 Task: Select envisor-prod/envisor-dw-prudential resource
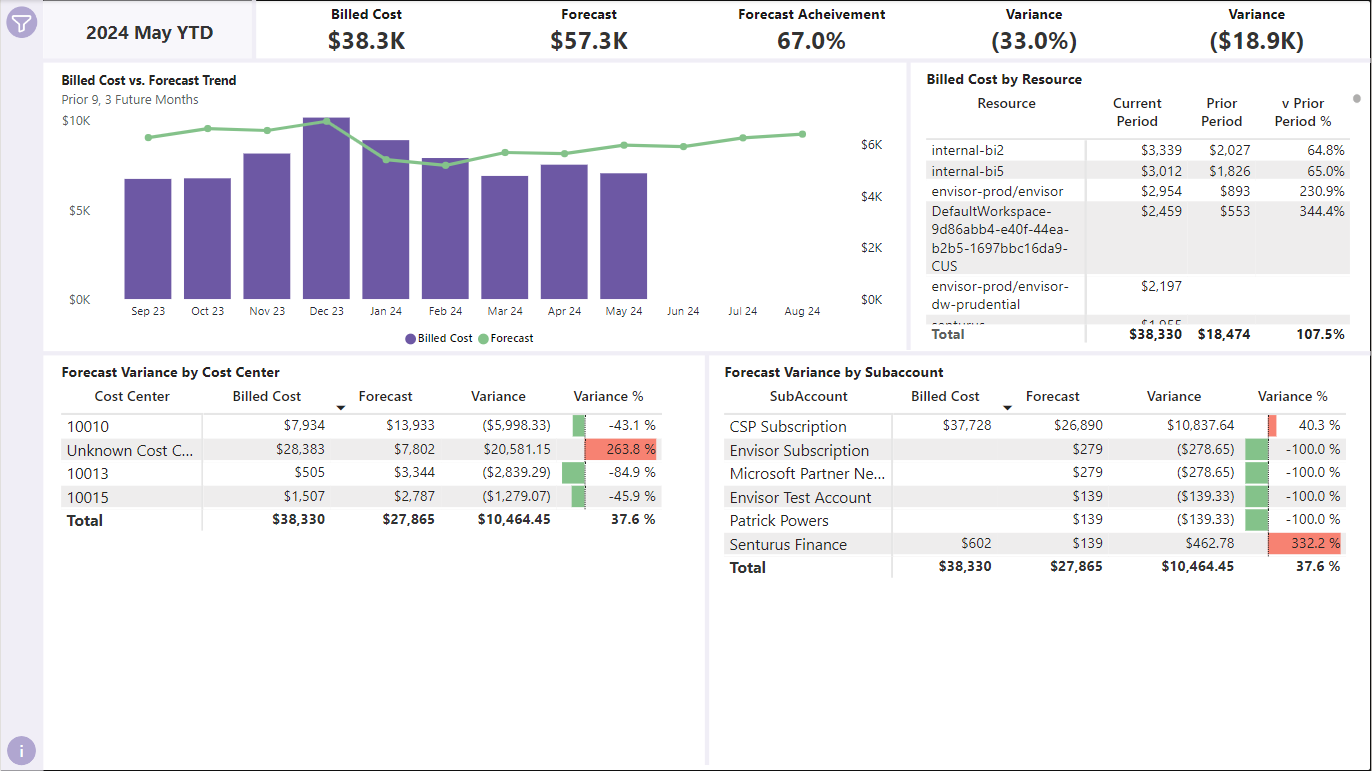(1136, 295)
